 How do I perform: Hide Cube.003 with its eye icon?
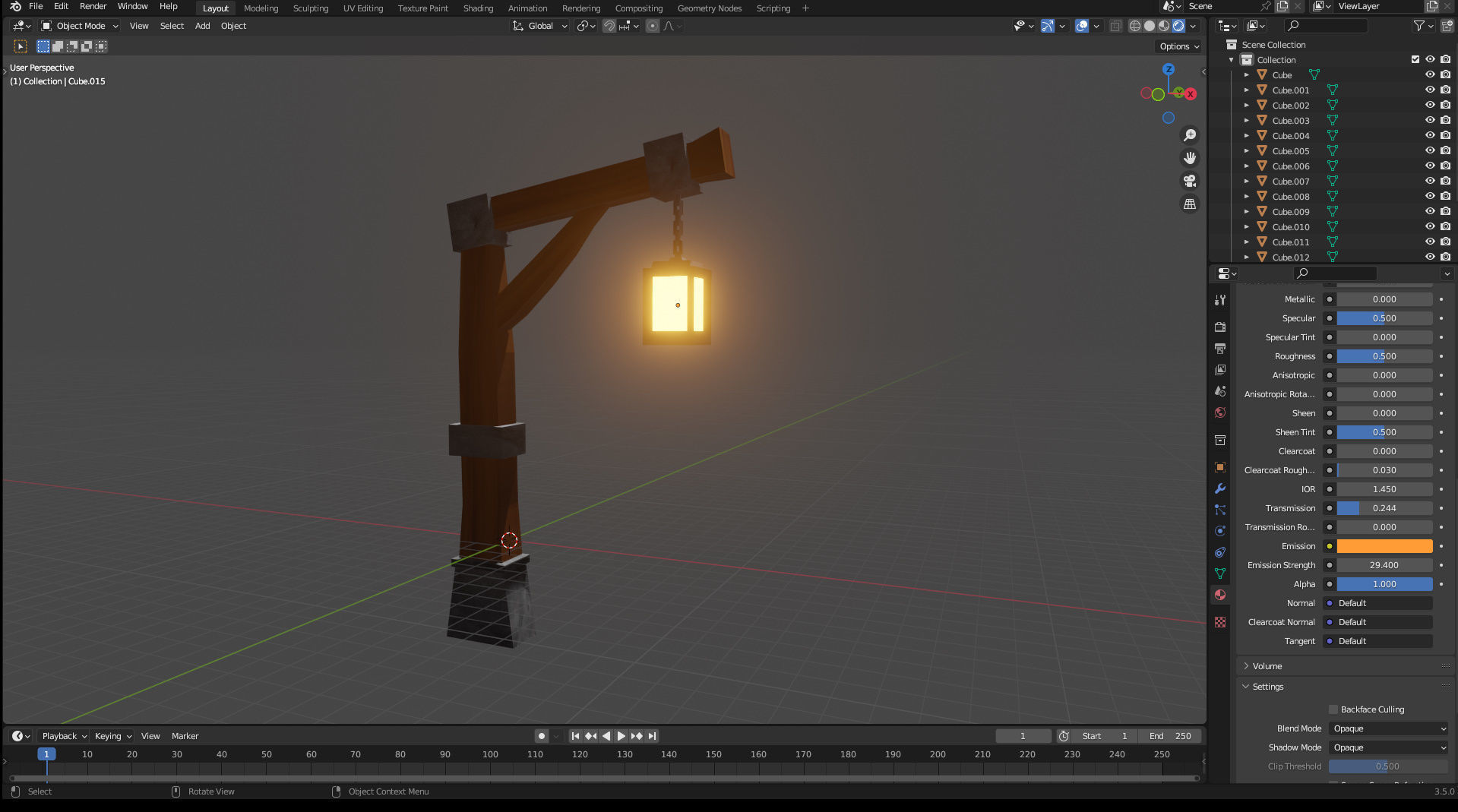coord(1429,120)
